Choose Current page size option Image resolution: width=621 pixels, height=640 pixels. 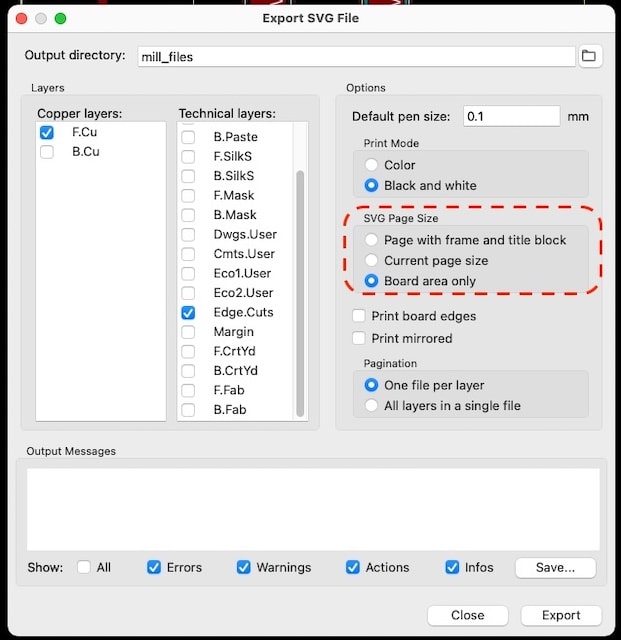coord(371,260)
